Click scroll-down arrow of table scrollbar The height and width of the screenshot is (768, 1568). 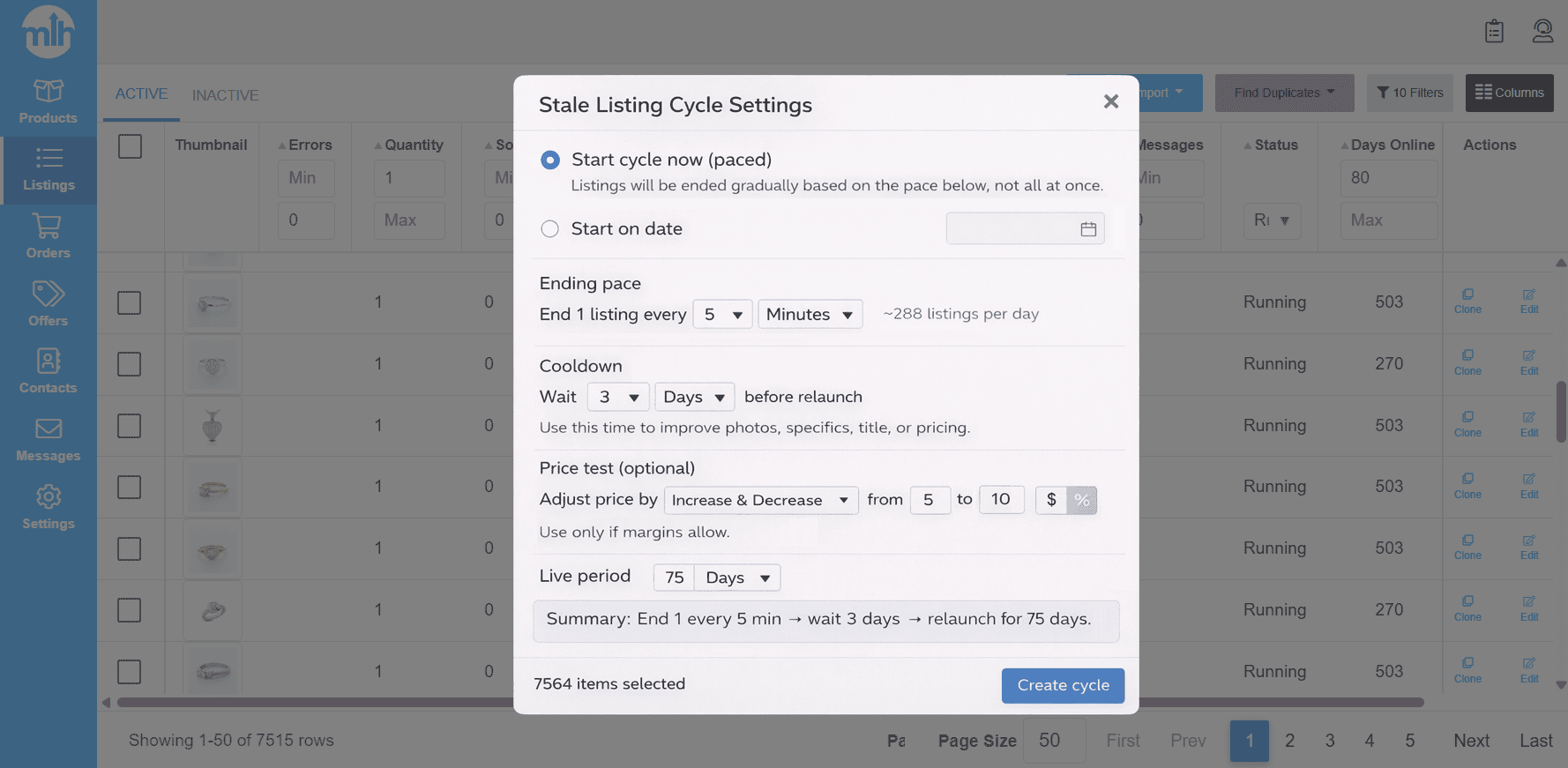pos(1560,685)
